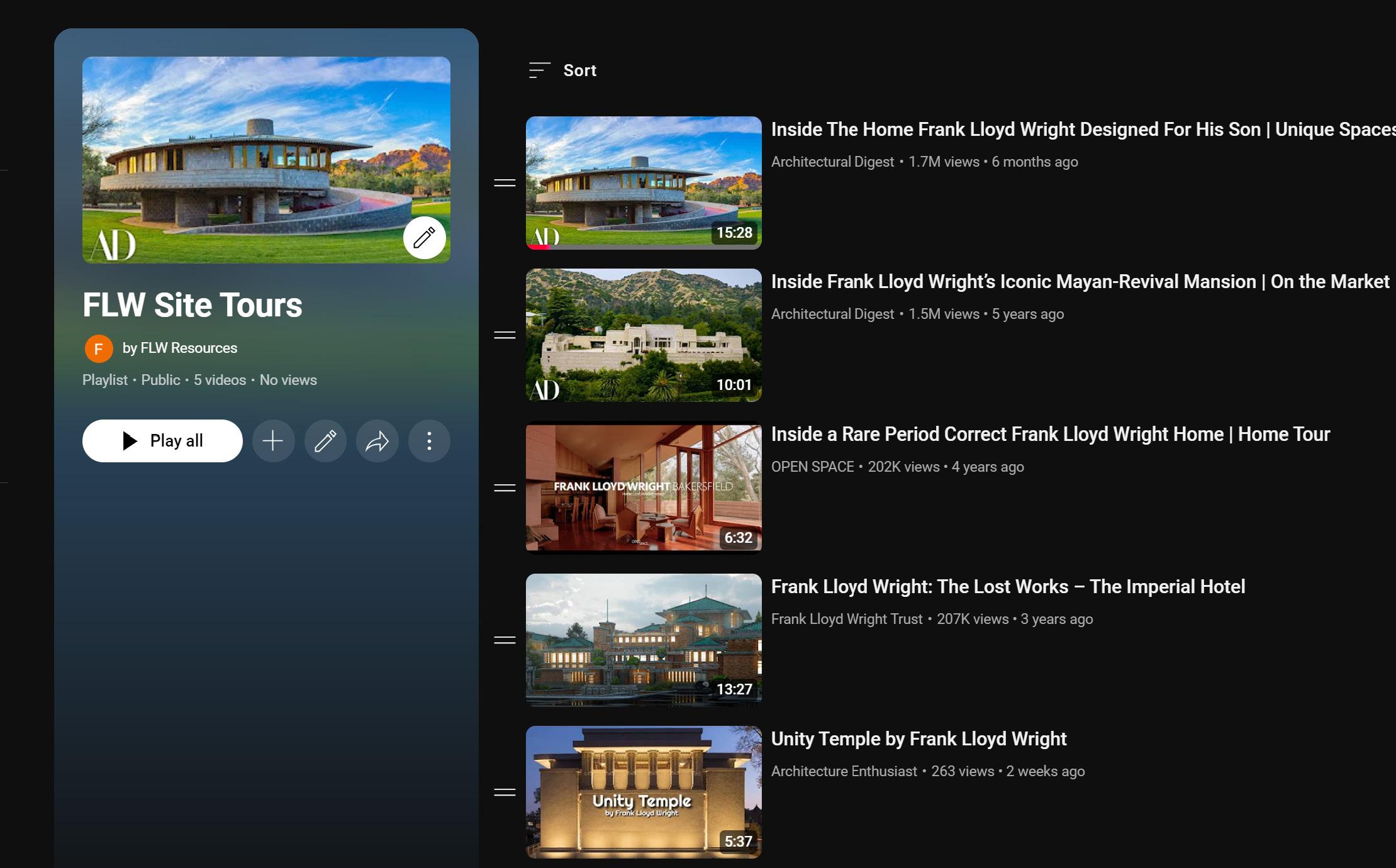
Task: Click drag handle for Imperial Hotel video
Action: click(505, 640)
